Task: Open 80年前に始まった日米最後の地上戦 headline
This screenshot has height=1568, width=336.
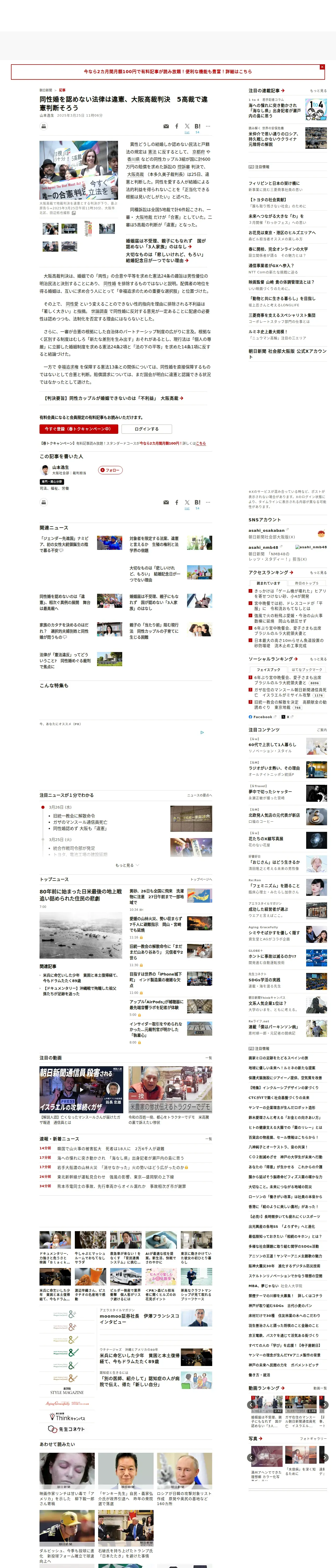Action: (81, 895)
